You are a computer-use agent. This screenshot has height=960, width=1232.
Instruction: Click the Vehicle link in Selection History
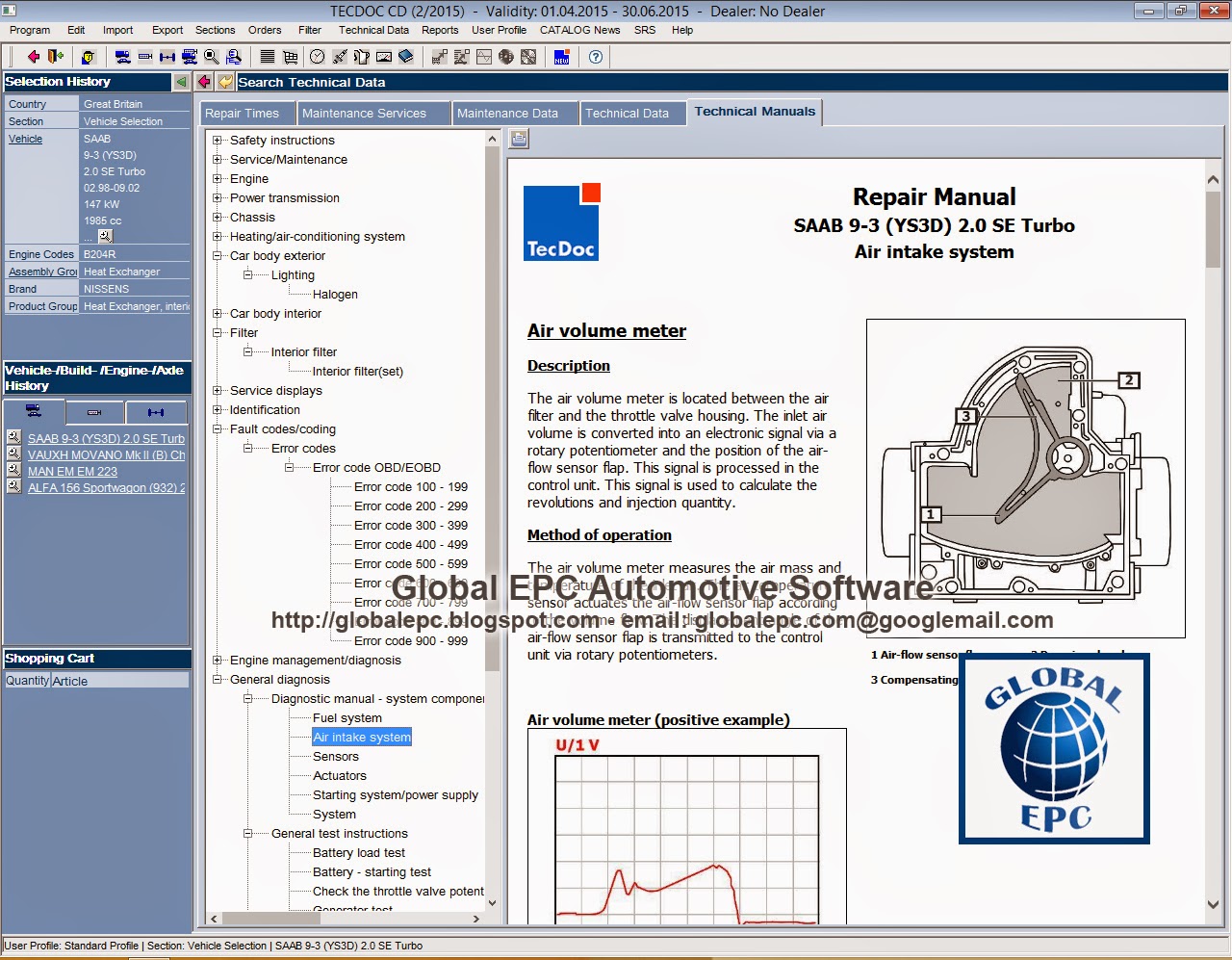(25, 139)
